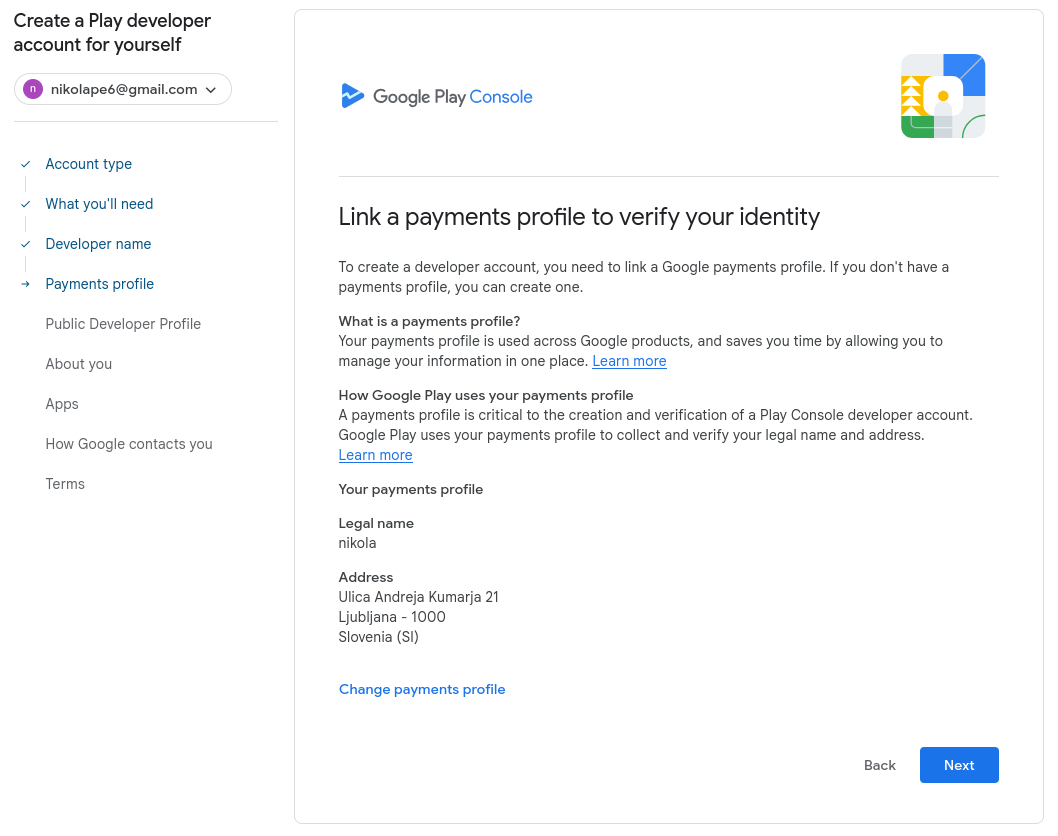Open Learn more about payments profile
Viewport: 1058px width, 836px height.
(629, 361)
